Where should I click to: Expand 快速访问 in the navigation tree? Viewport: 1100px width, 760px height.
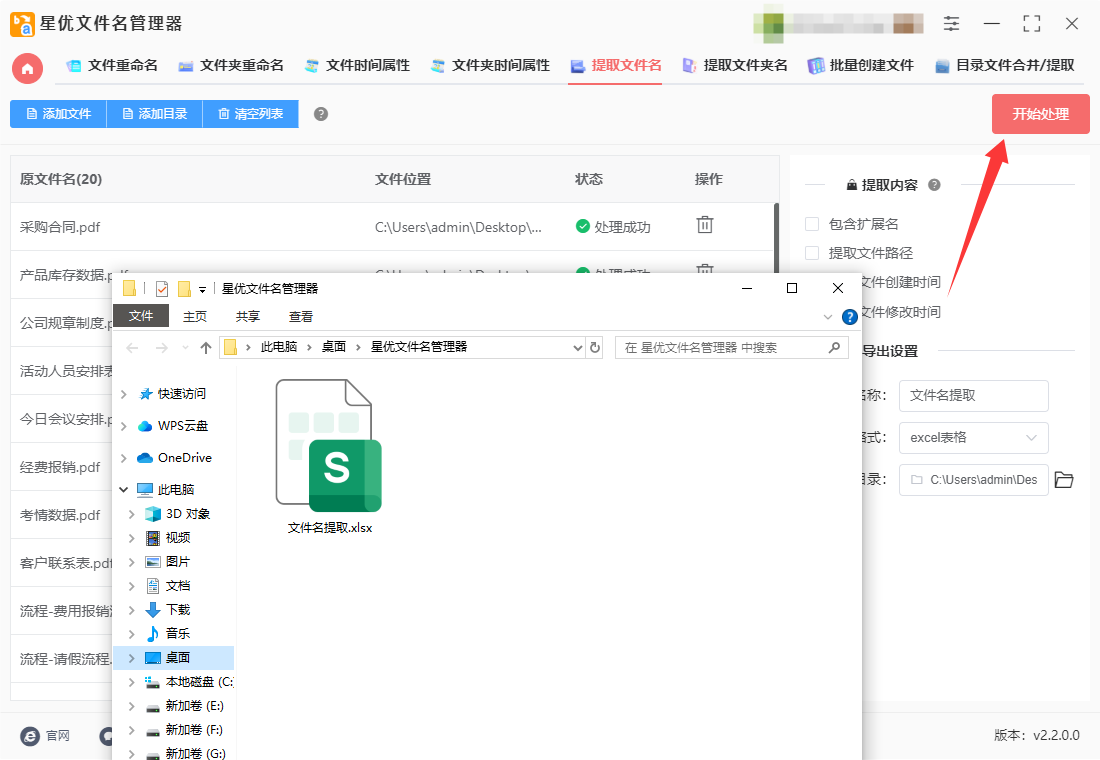coord(124,394)
